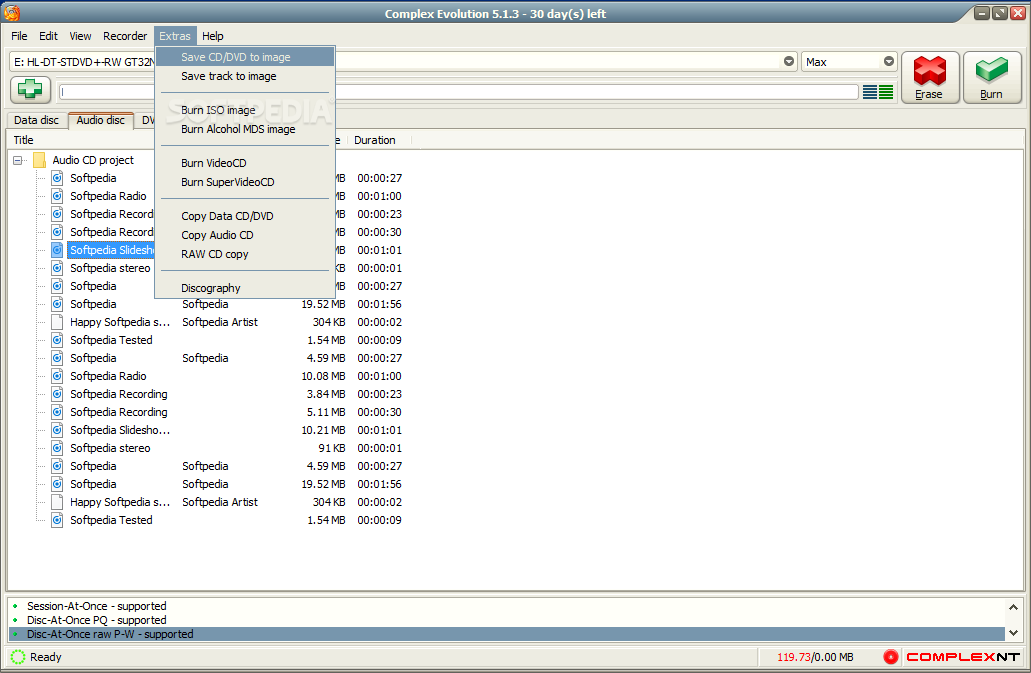Choose Copy Audio CD

point(245,235)
